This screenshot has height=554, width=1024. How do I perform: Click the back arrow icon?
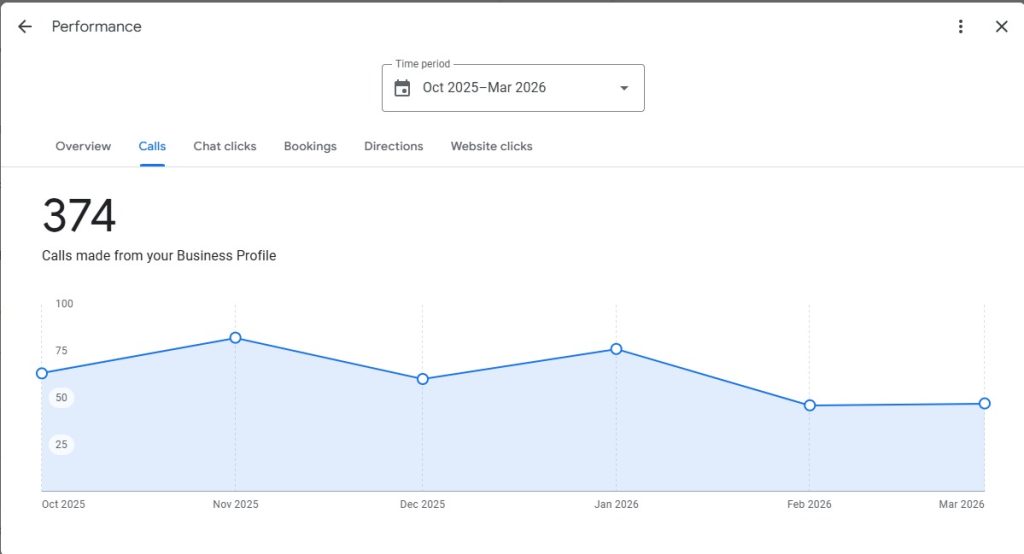[25, 27]
